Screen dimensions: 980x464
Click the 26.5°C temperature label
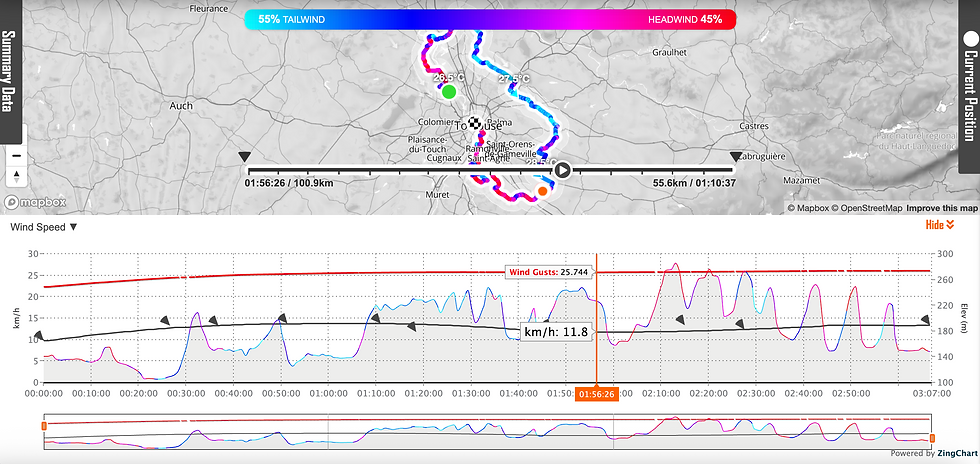449,78
